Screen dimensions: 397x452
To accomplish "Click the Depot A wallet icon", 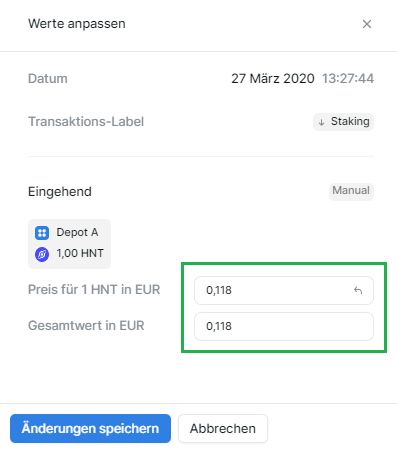I will (42, 233).
